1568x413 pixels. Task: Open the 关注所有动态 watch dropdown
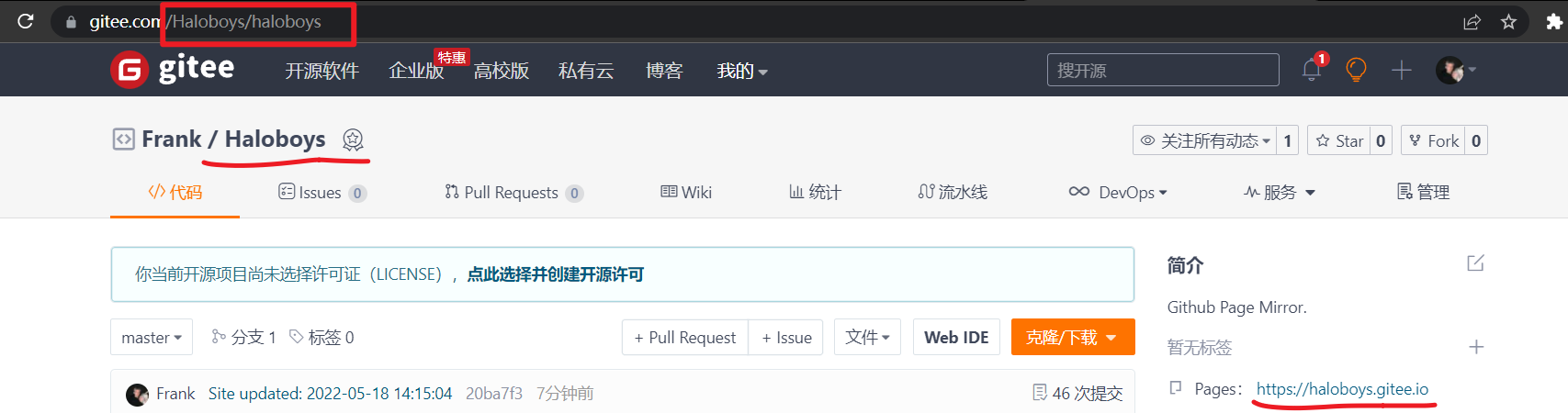[1204, 140]
